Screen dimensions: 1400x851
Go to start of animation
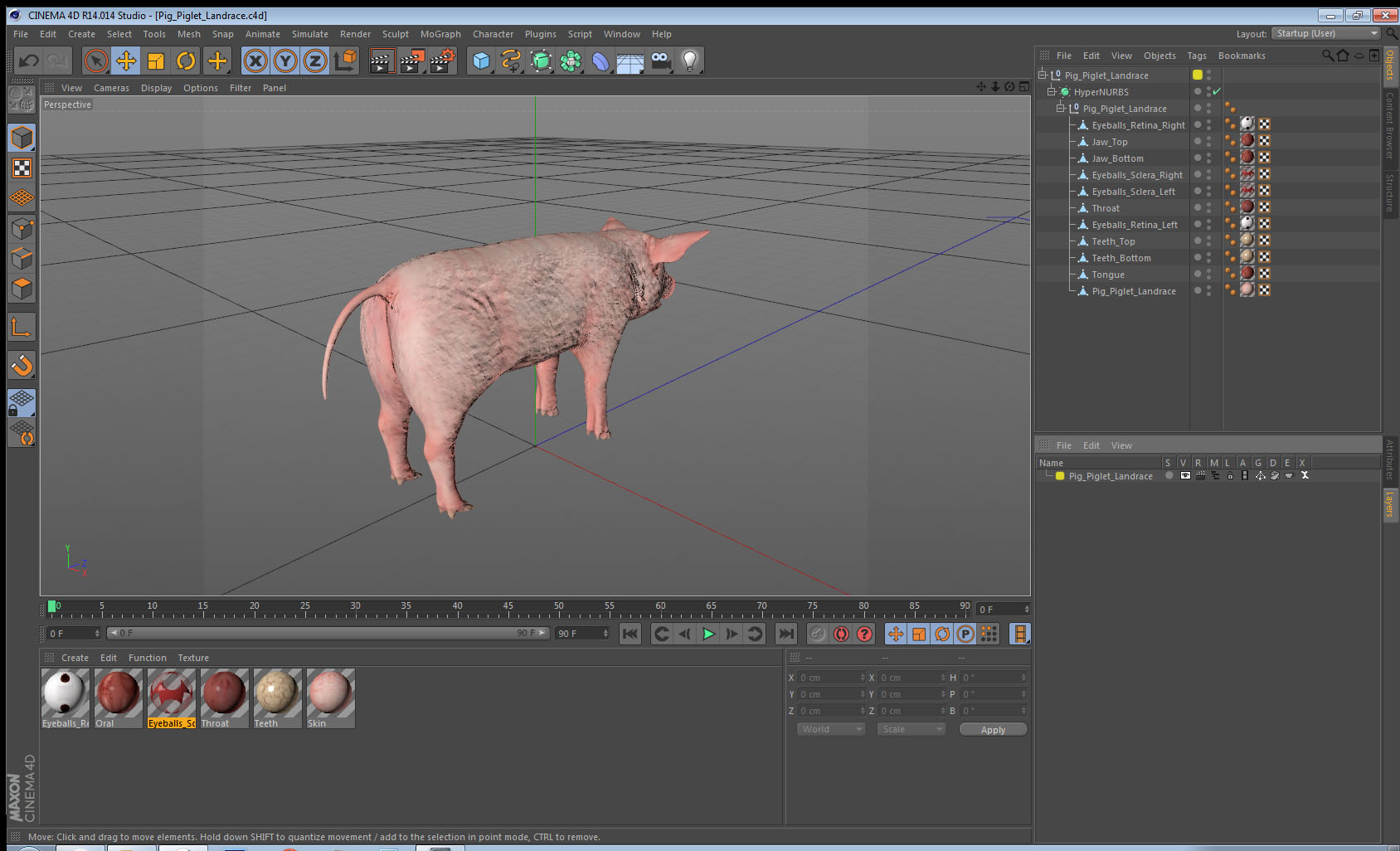[630, 635]
